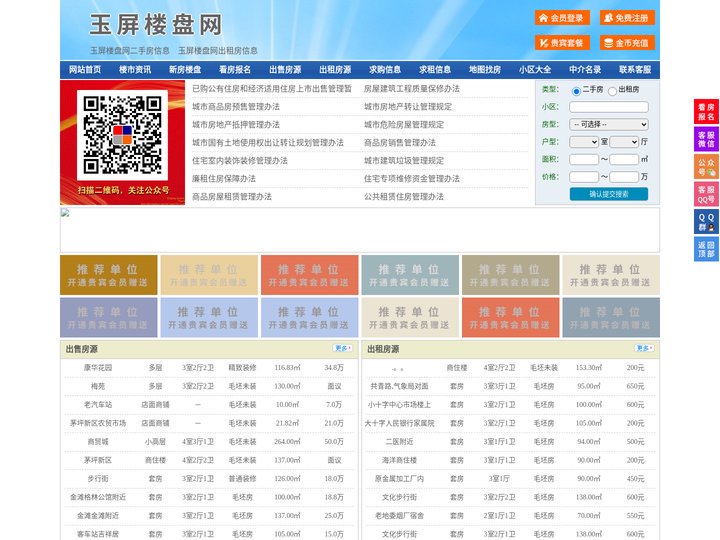
Task: Click the QQ群 sidebar icon
Action: [x=706, y=222]
